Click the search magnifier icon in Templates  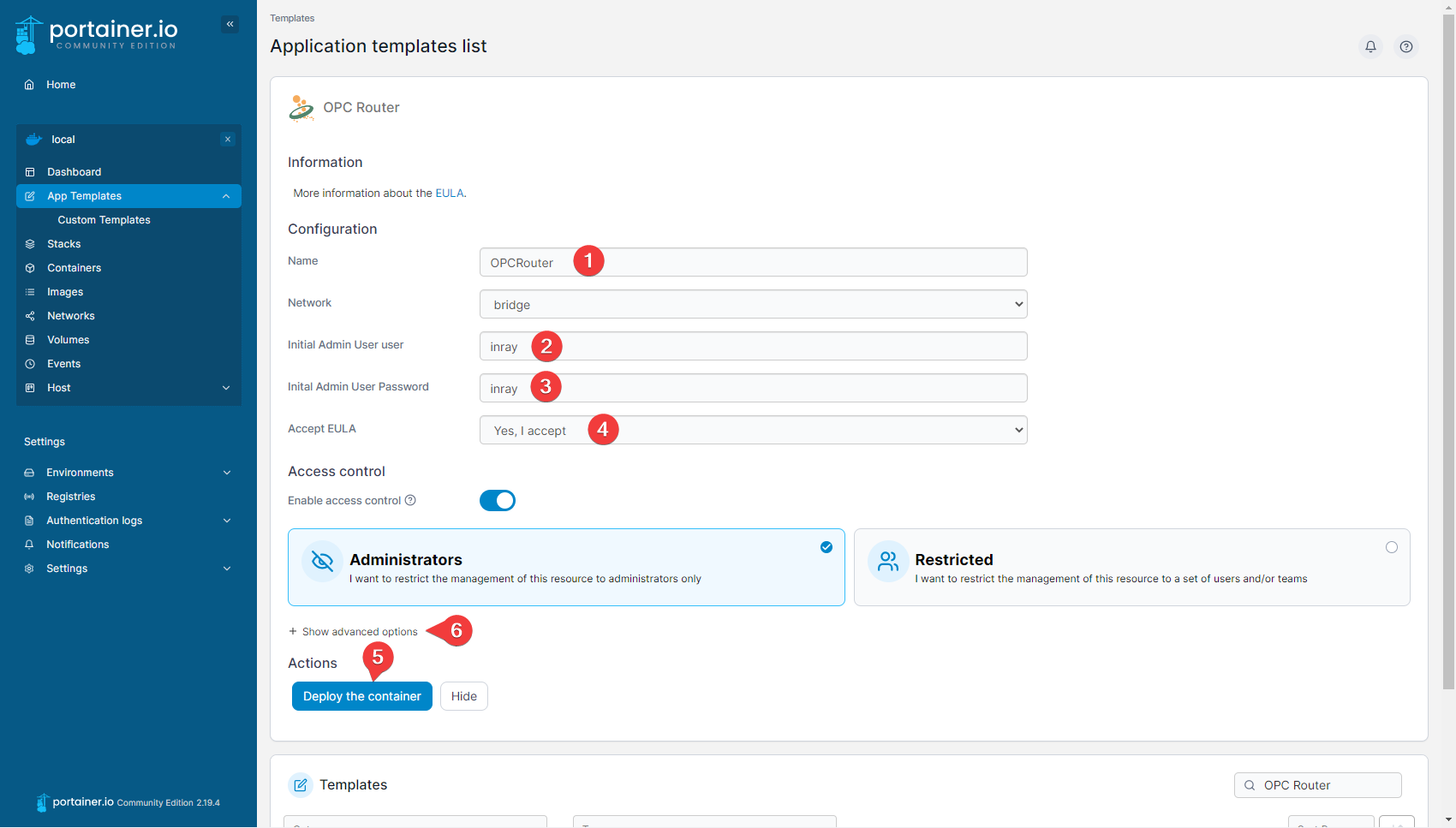tap(1250, 785)
